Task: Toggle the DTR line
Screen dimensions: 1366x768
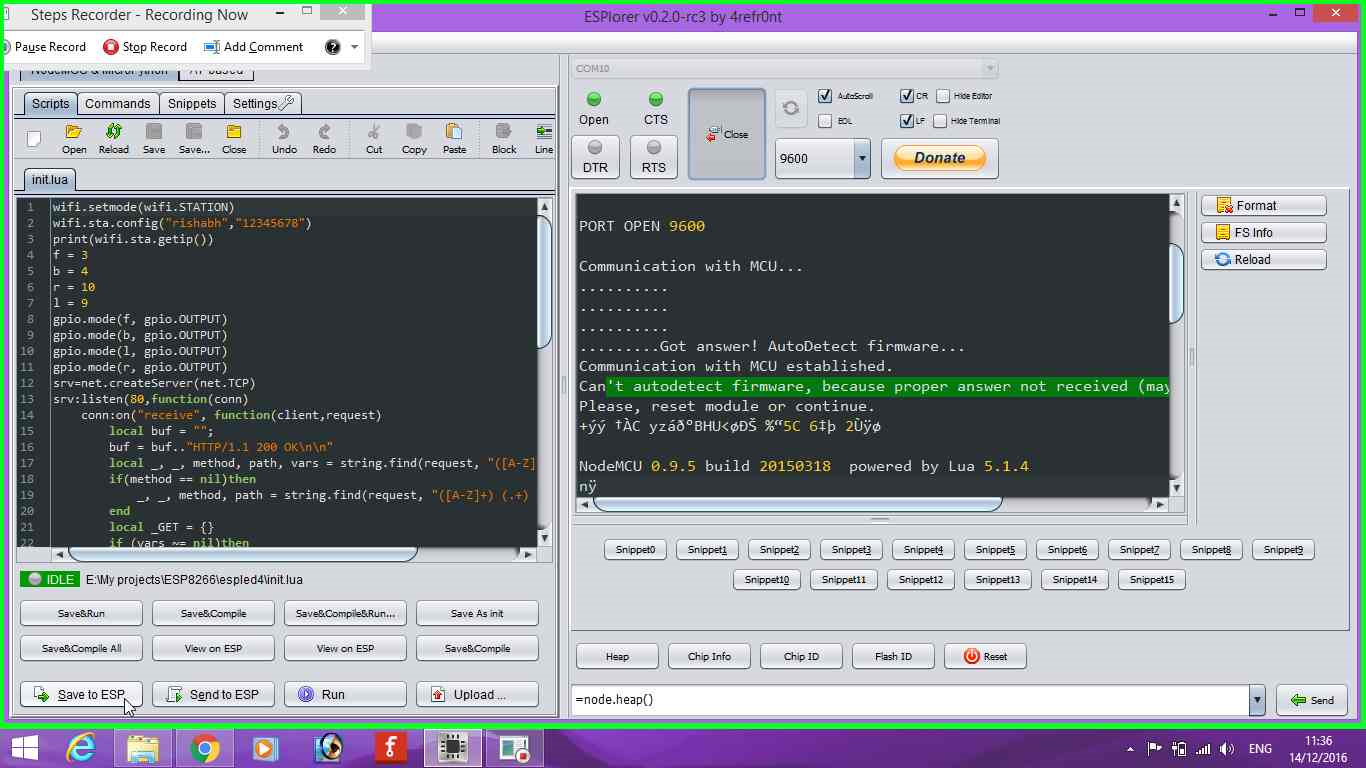Action: pos(595,157)
